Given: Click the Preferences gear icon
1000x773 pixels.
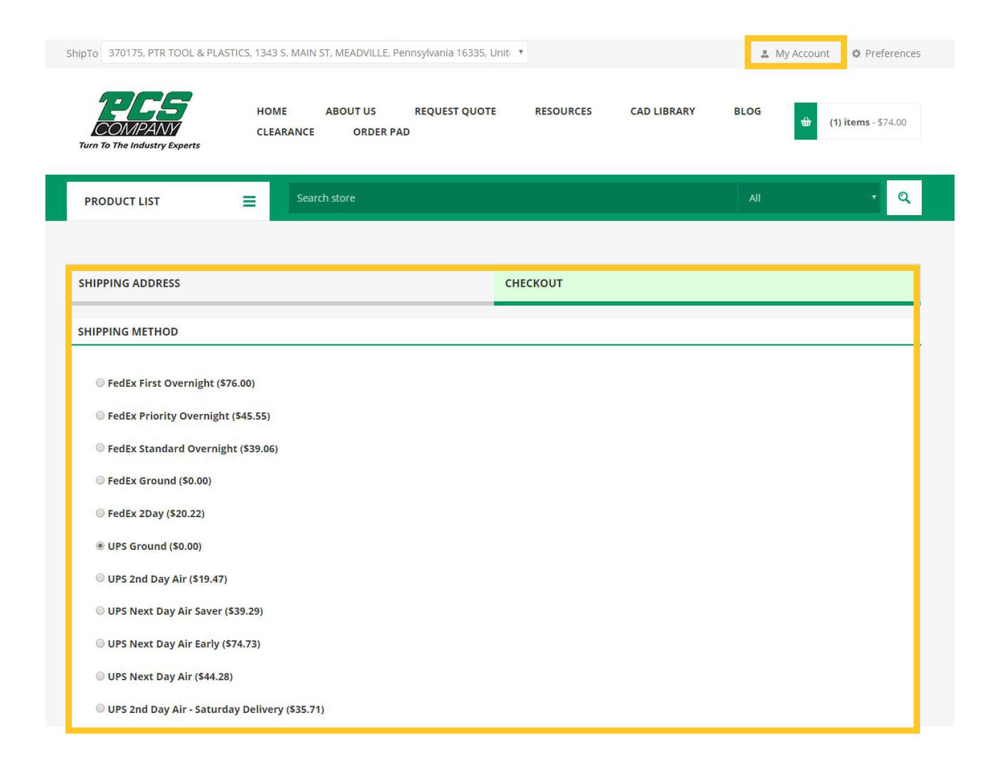Looking at the screenshot, I should [x=856, y=54].
